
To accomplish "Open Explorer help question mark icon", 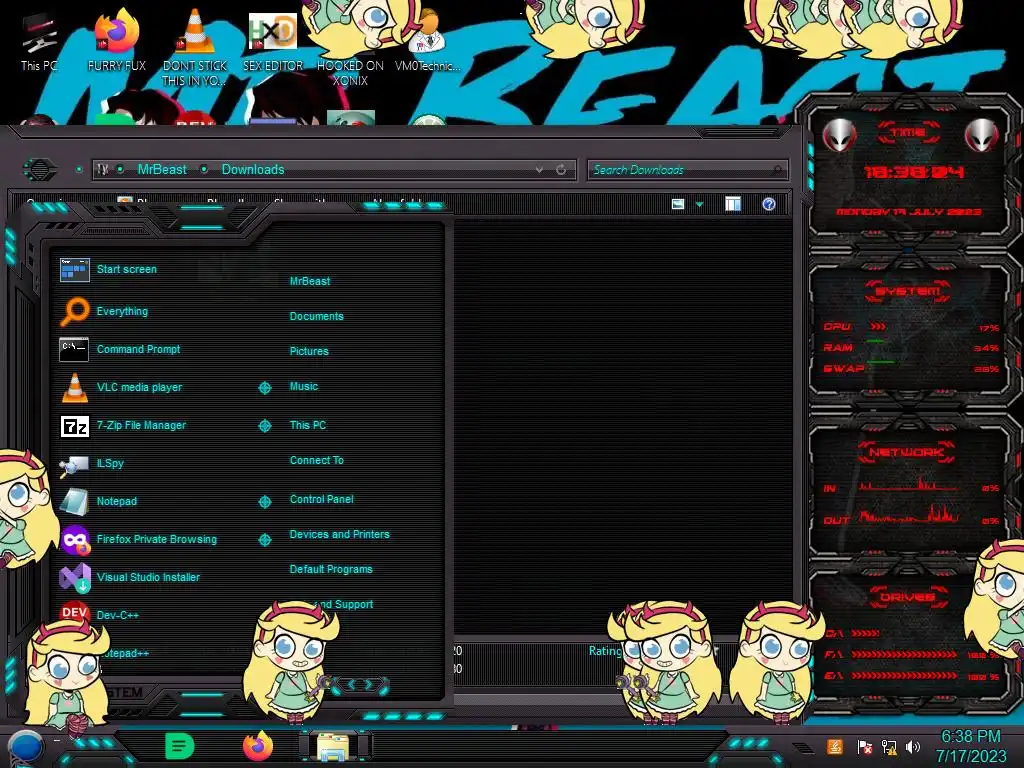I will [769, 204].
